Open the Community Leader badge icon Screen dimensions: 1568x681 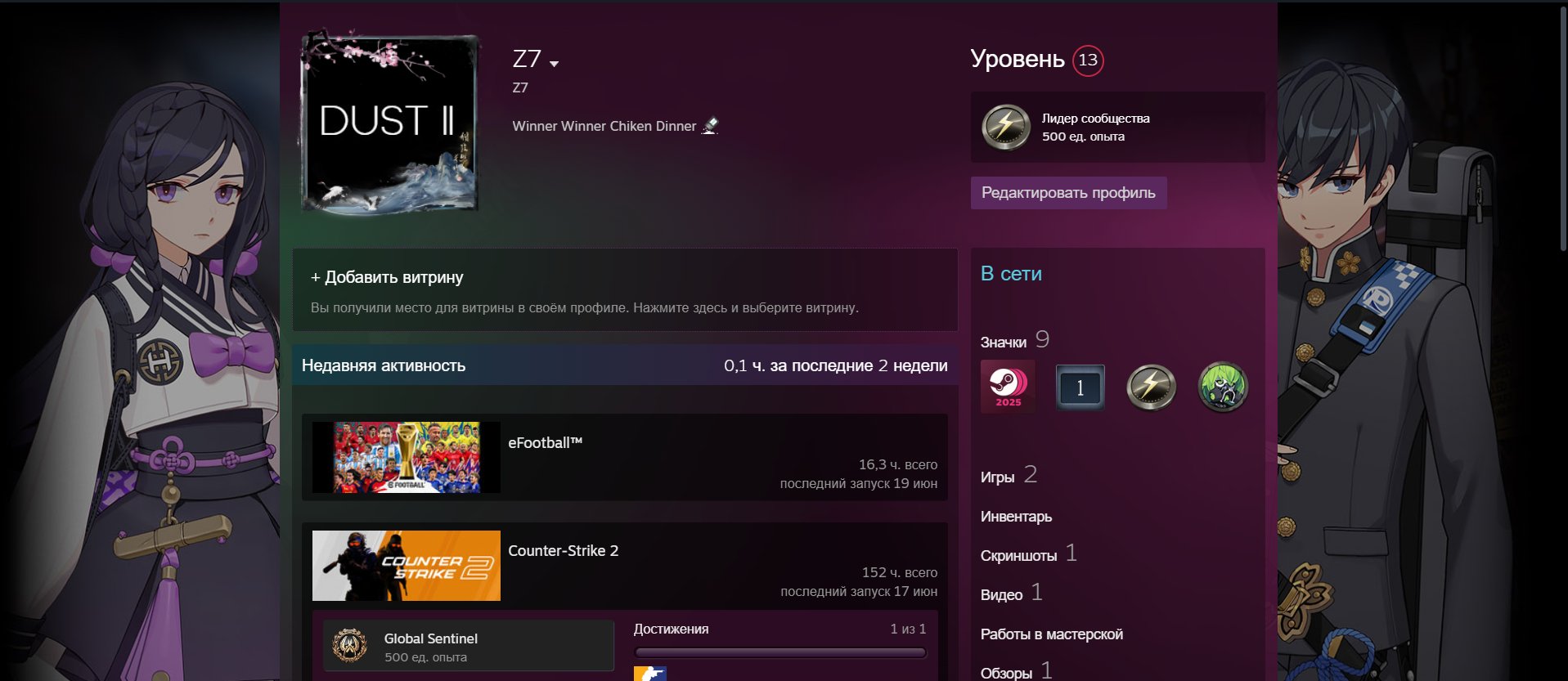point(1006,128)
